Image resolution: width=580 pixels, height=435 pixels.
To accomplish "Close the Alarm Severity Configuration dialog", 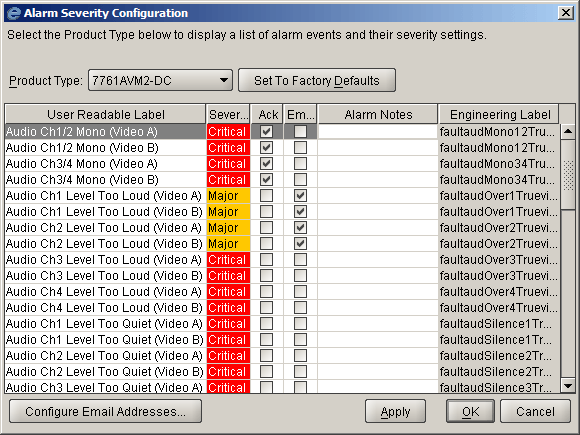I will point(566,13).
